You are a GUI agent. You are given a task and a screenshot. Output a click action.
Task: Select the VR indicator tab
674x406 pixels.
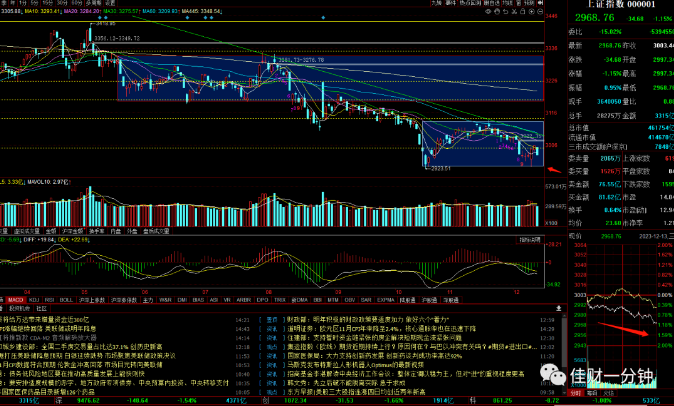227,300
